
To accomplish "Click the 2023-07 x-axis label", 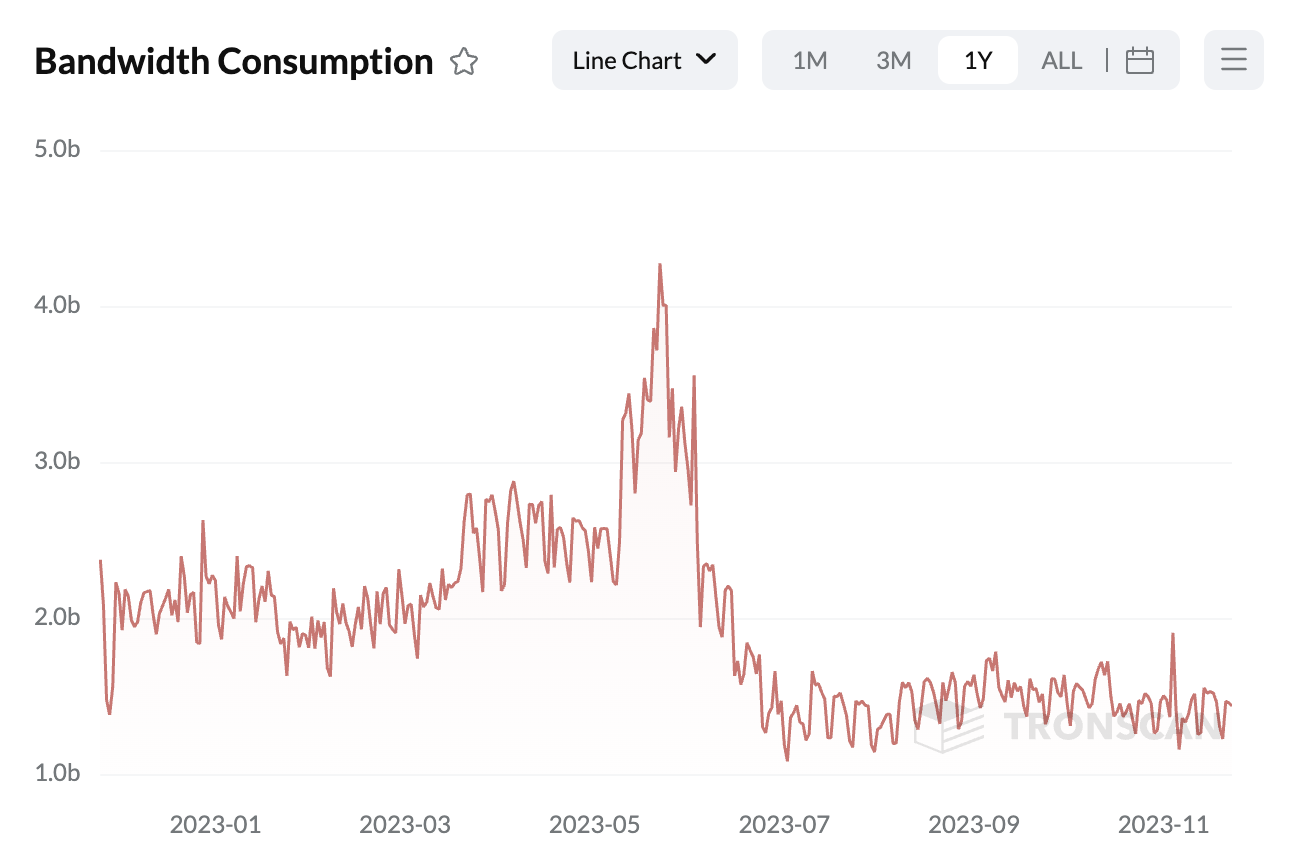I will coord(784,825).
